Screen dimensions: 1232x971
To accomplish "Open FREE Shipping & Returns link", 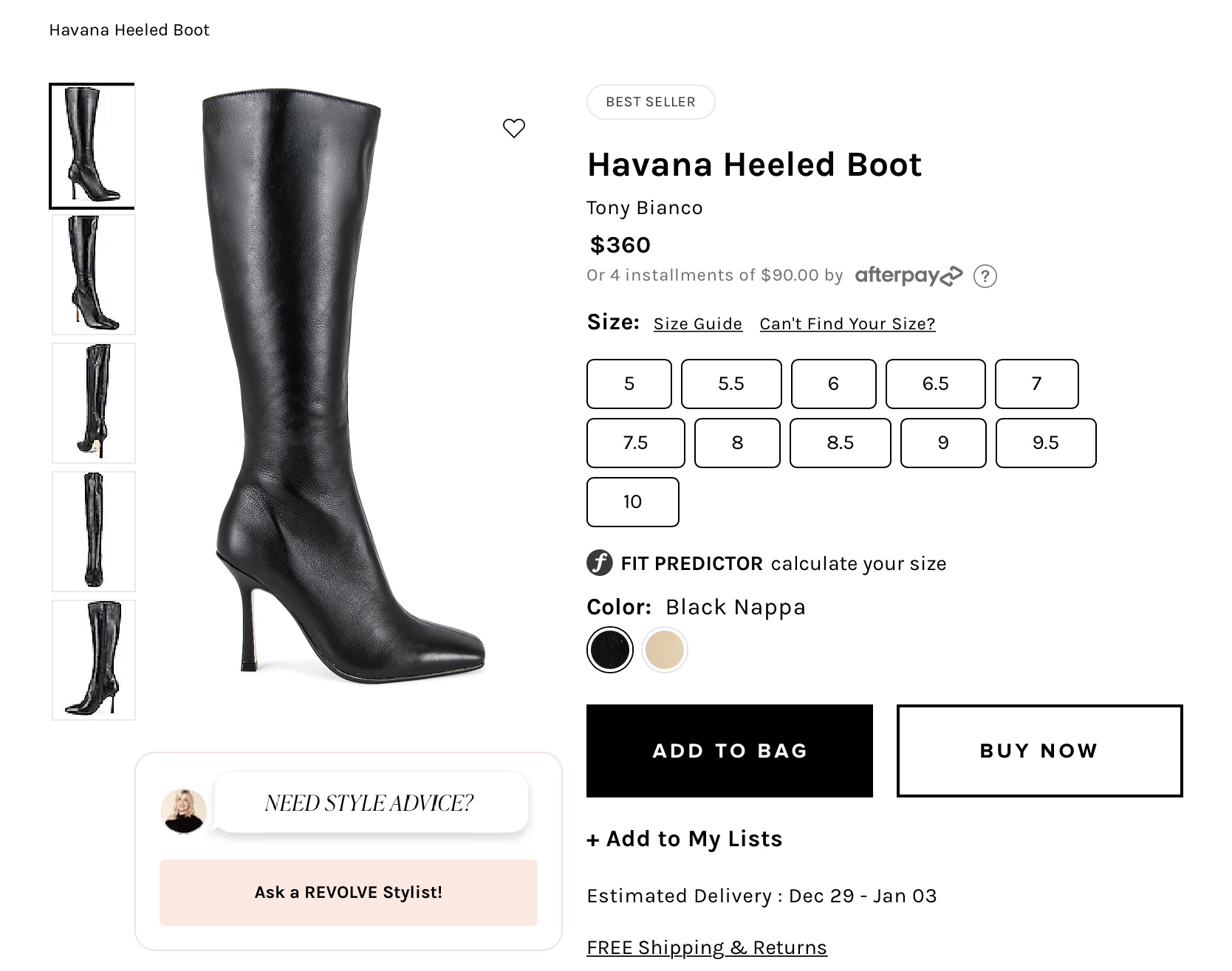I will (x=707, y=948).
